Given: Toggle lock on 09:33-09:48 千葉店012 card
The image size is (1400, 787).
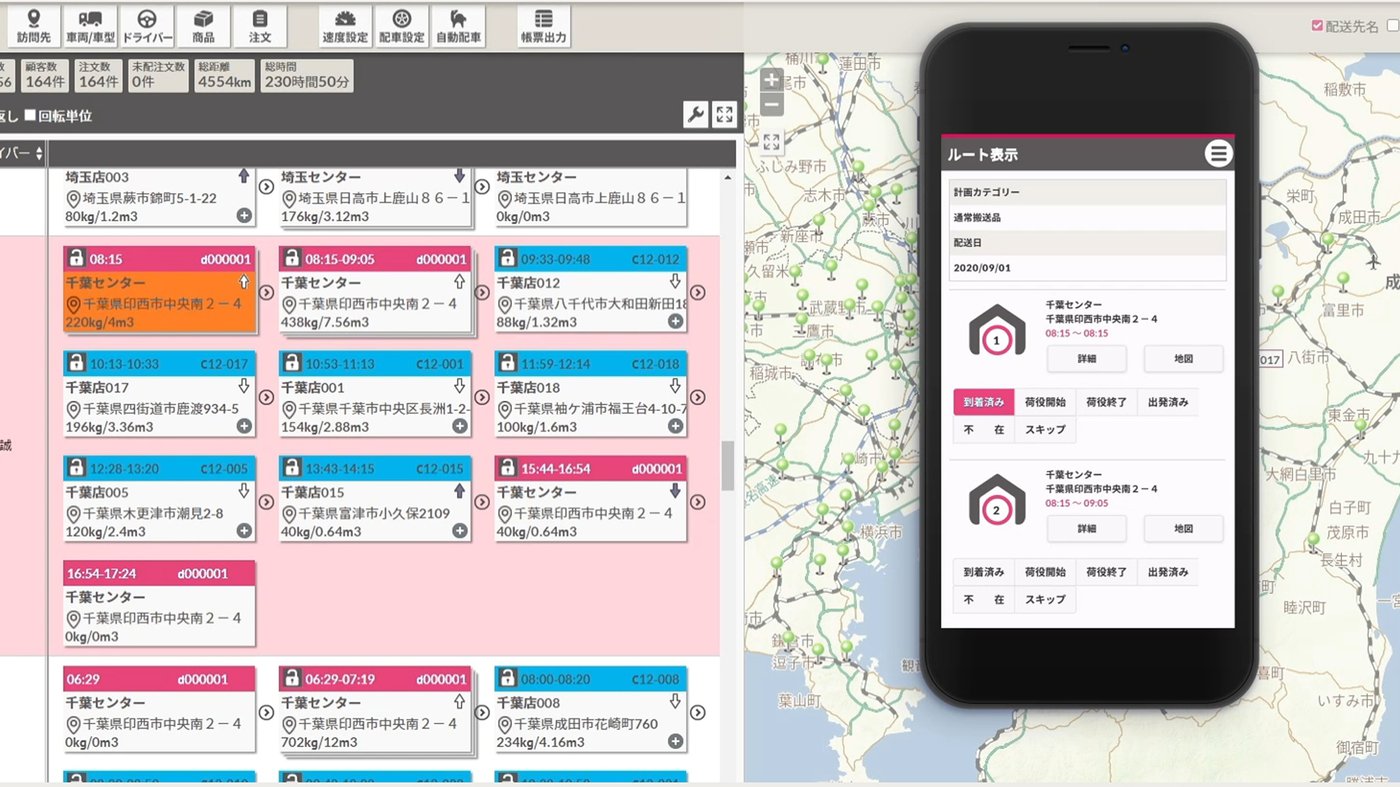Looking at the screenshot, I should (507, 258).
